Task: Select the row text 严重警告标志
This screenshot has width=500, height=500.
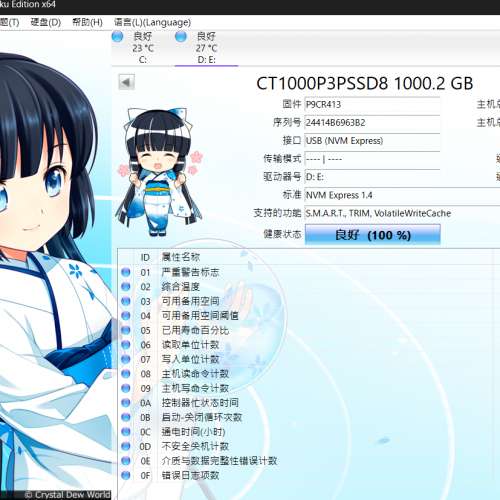Action: pyautogui.click(x=190, y=272)
